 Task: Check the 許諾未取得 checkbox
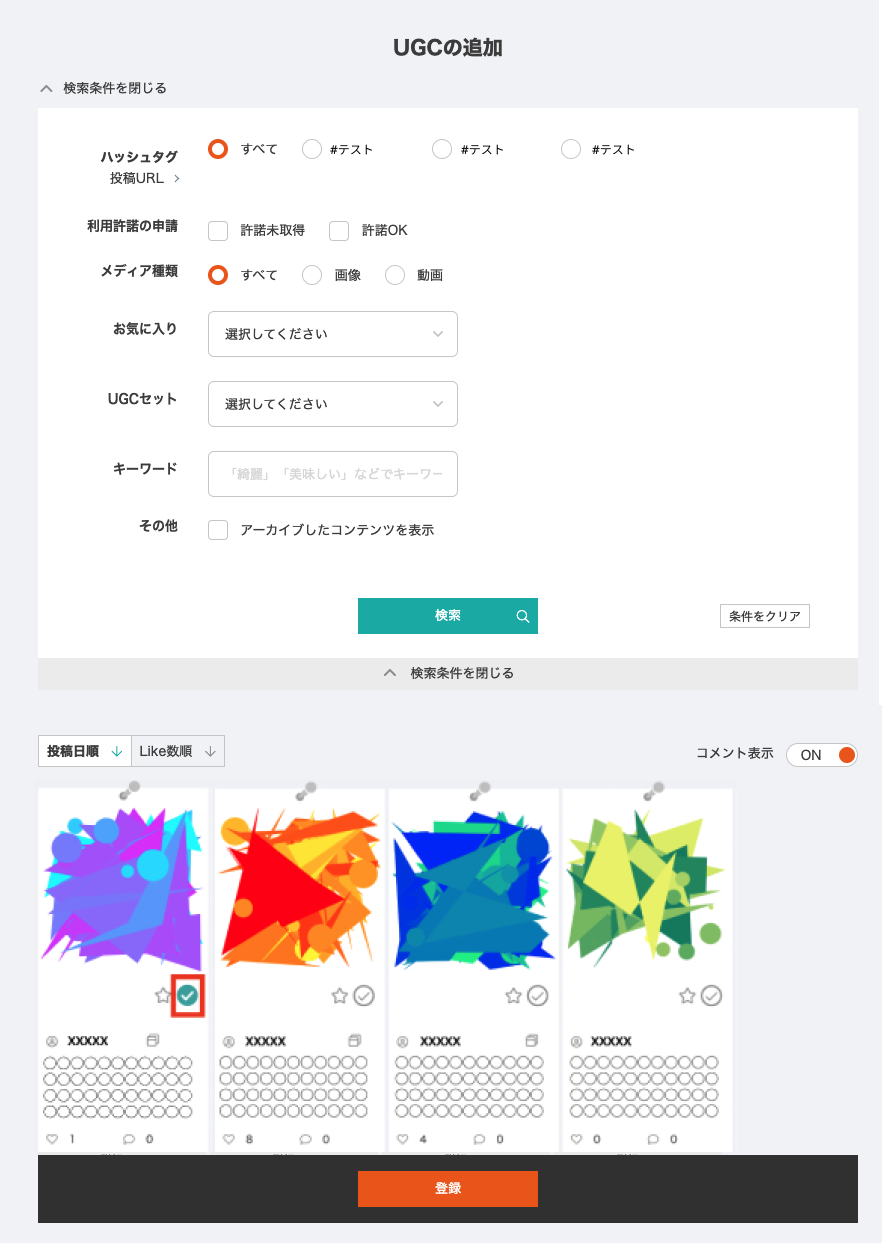[x=218, y=231]
